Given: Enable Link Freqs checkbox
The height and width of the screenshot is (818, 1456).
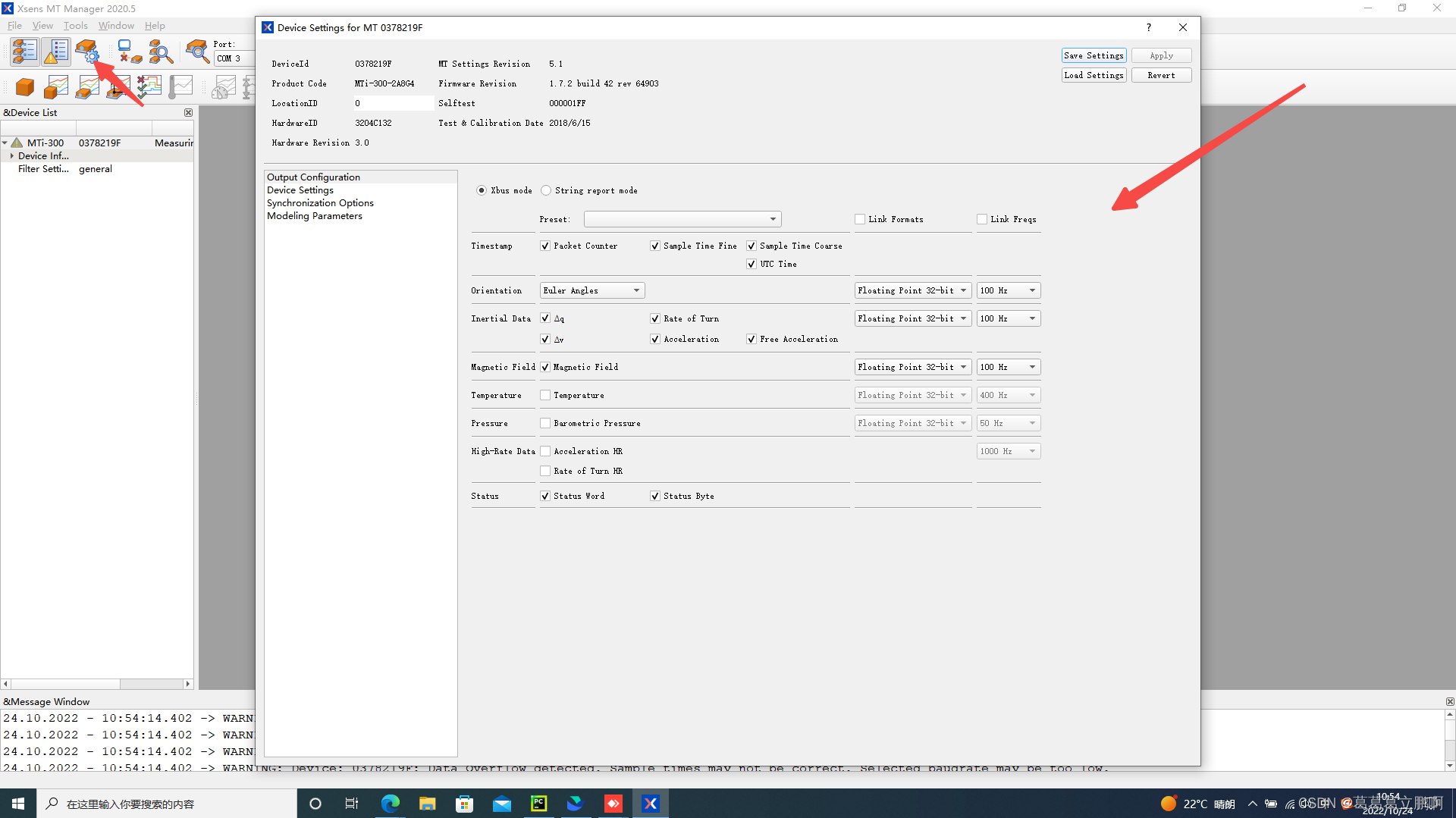Looking at the screenshot, I should click(982, 219).
